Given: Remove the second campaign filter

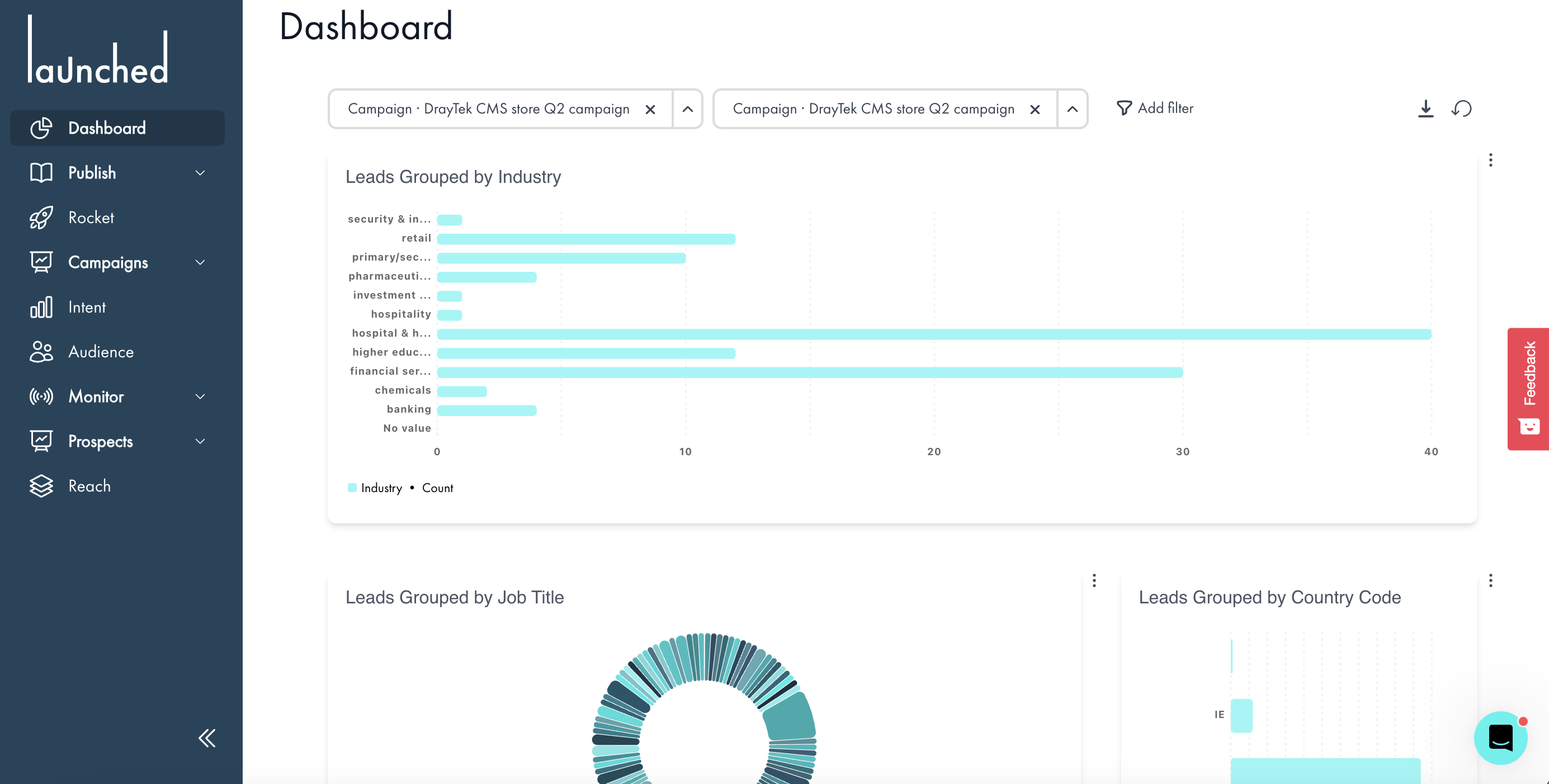Looking at the screenshot, I should (1035, 110).
